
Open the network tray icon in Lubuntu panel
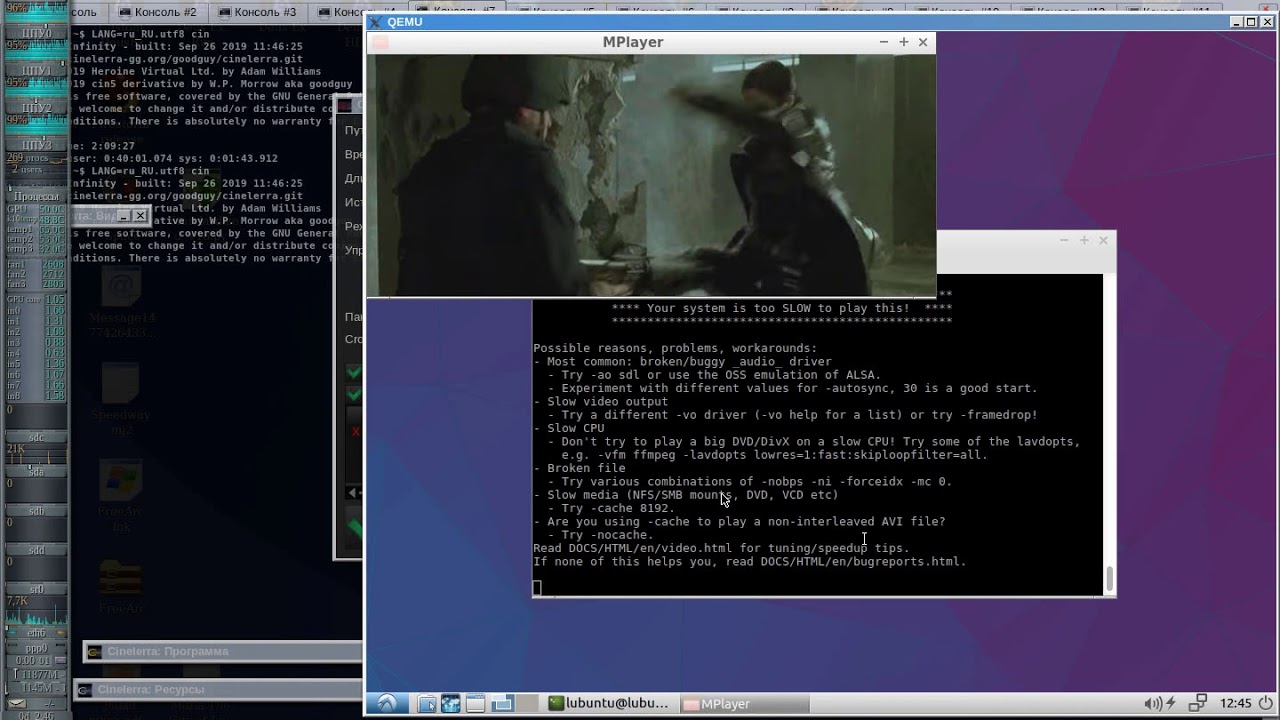tap(1197, 703)
